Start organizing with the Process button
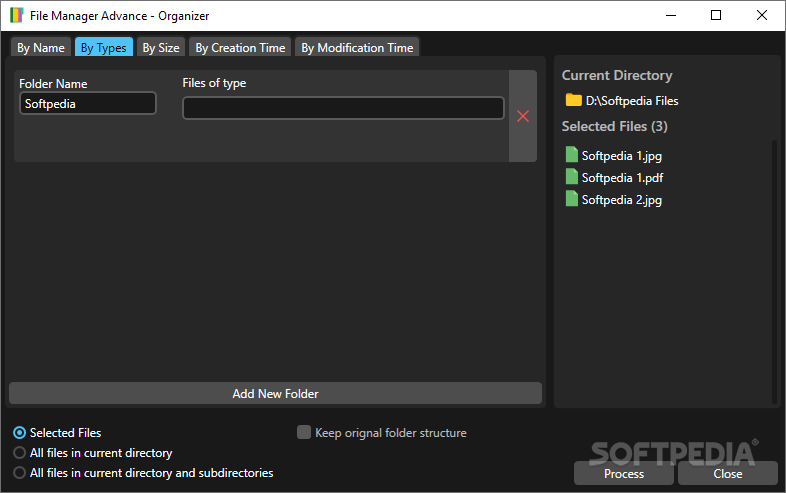 624,473
